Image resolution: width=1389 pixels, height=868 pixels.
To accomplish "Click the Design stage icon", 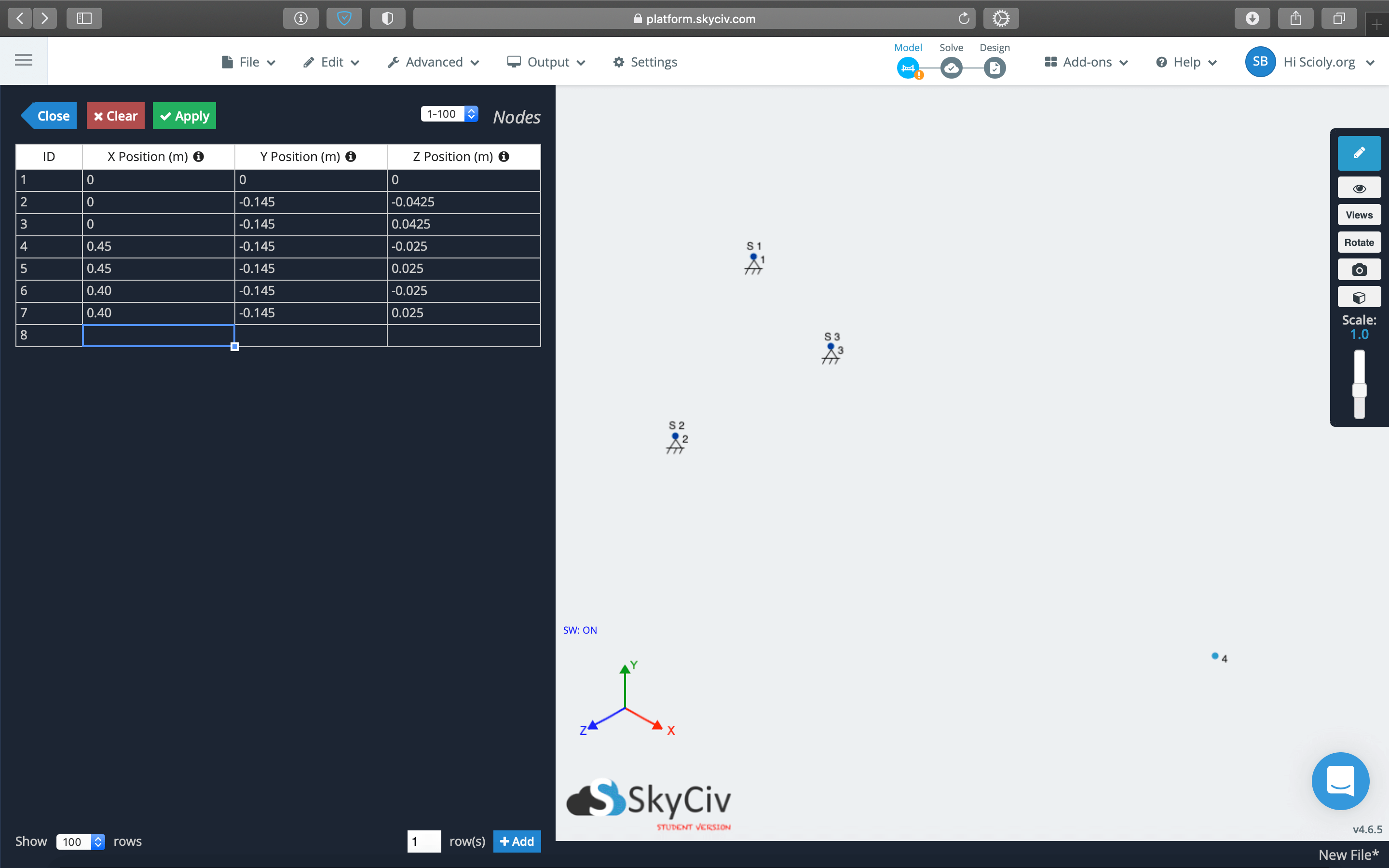I will click(x=994, y=67).
